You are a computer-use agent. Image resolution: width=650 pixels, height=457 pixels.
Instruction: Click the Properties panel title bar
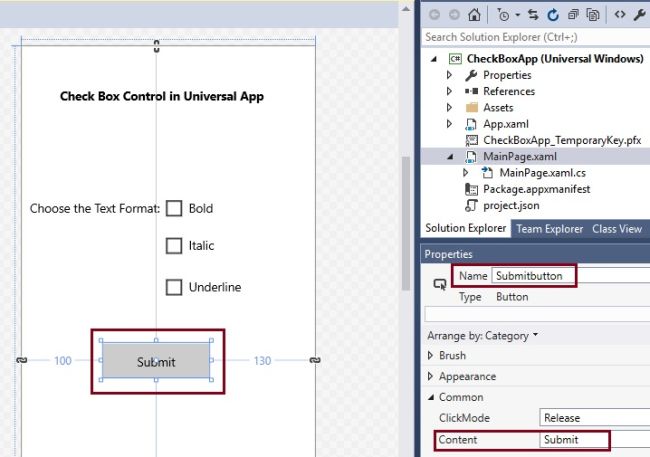(536, 254)
